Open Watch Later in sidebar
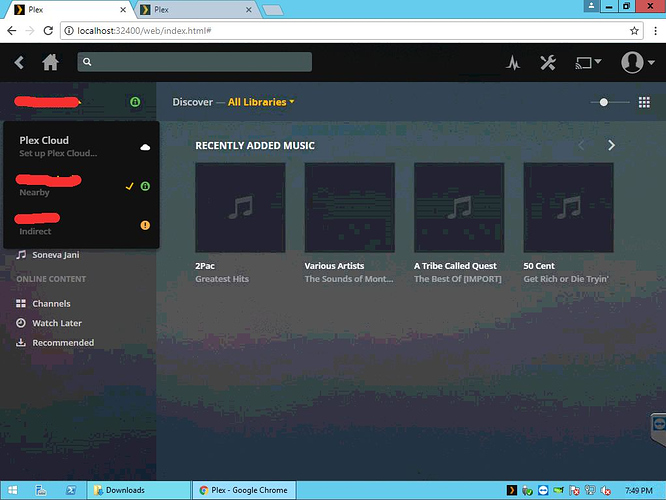This screenshot has height=500, width=666. (x=57, y=323)
